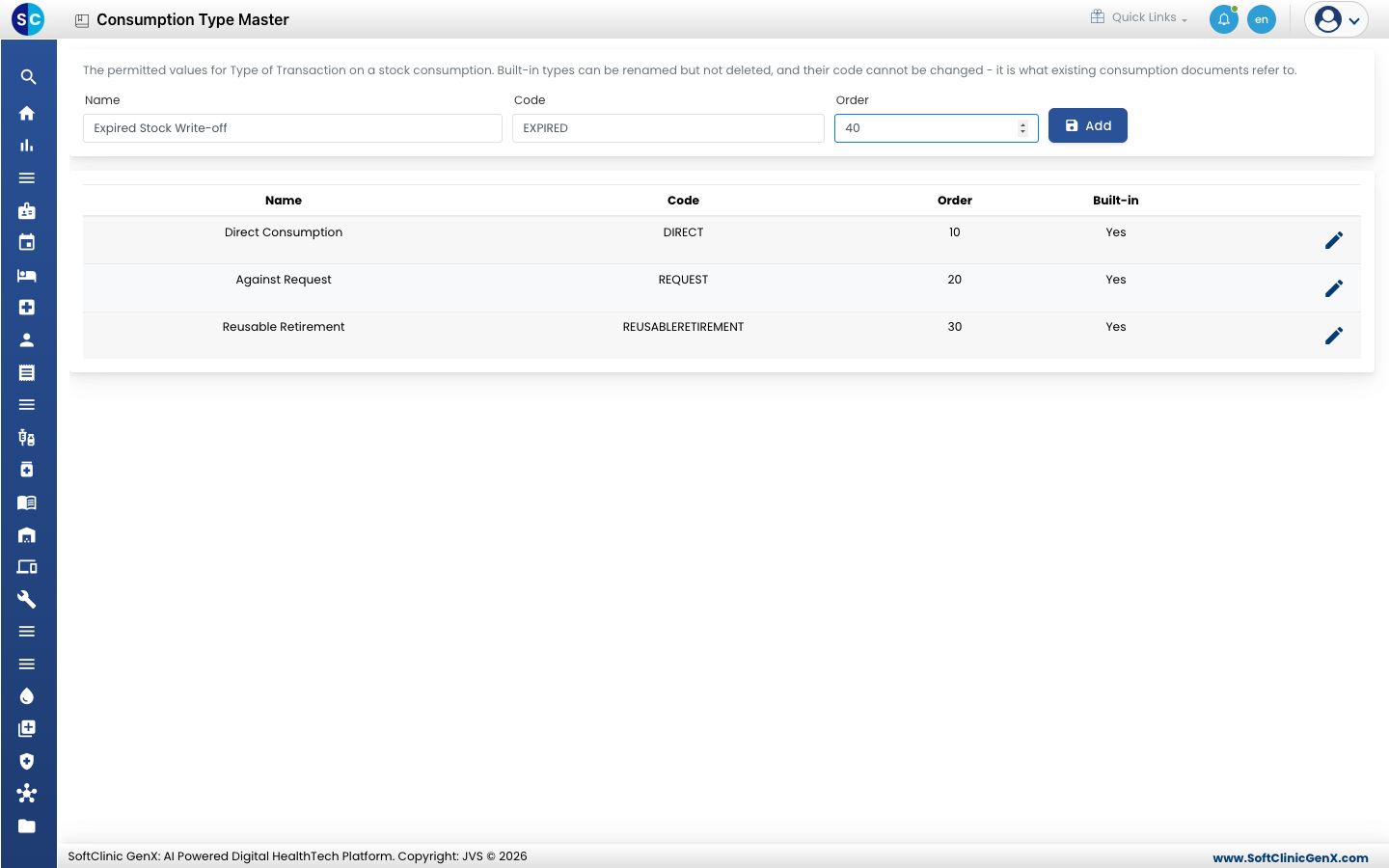Click the SC application logo

coord(28,19)
